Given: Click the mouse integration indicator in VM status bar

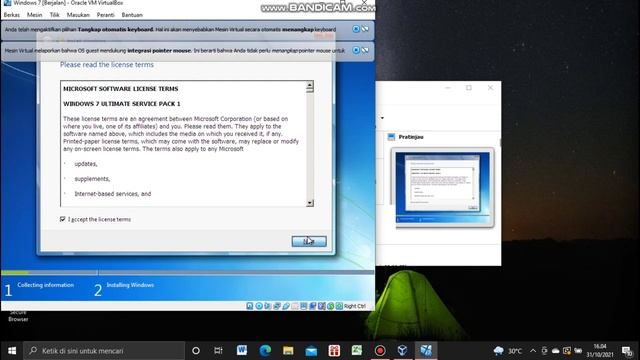Looking at the screenshot, I should [331, 306].
